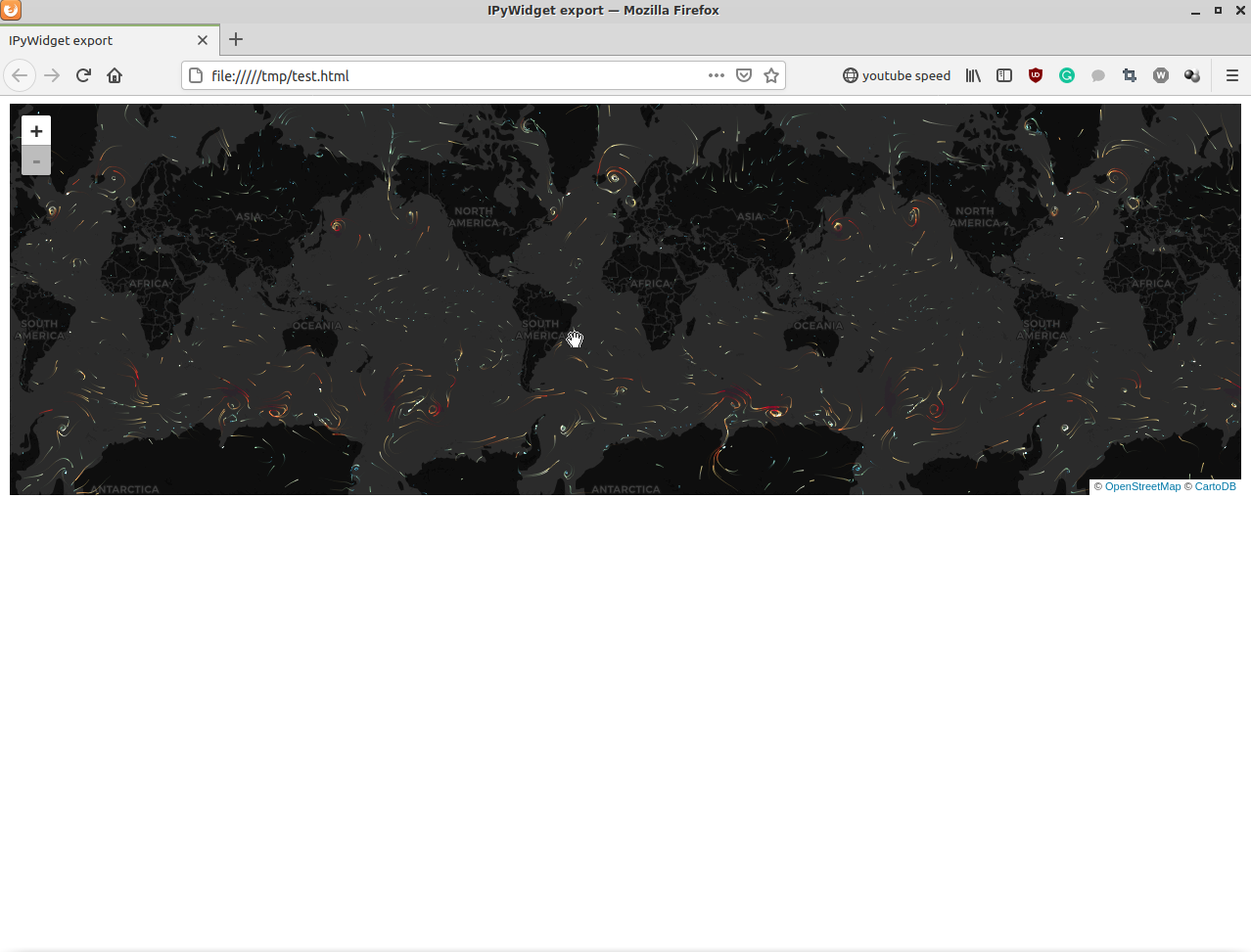This screenshot has height=952, width=1251.
Task: Open the Firefox Library
Action: (973, 75)
